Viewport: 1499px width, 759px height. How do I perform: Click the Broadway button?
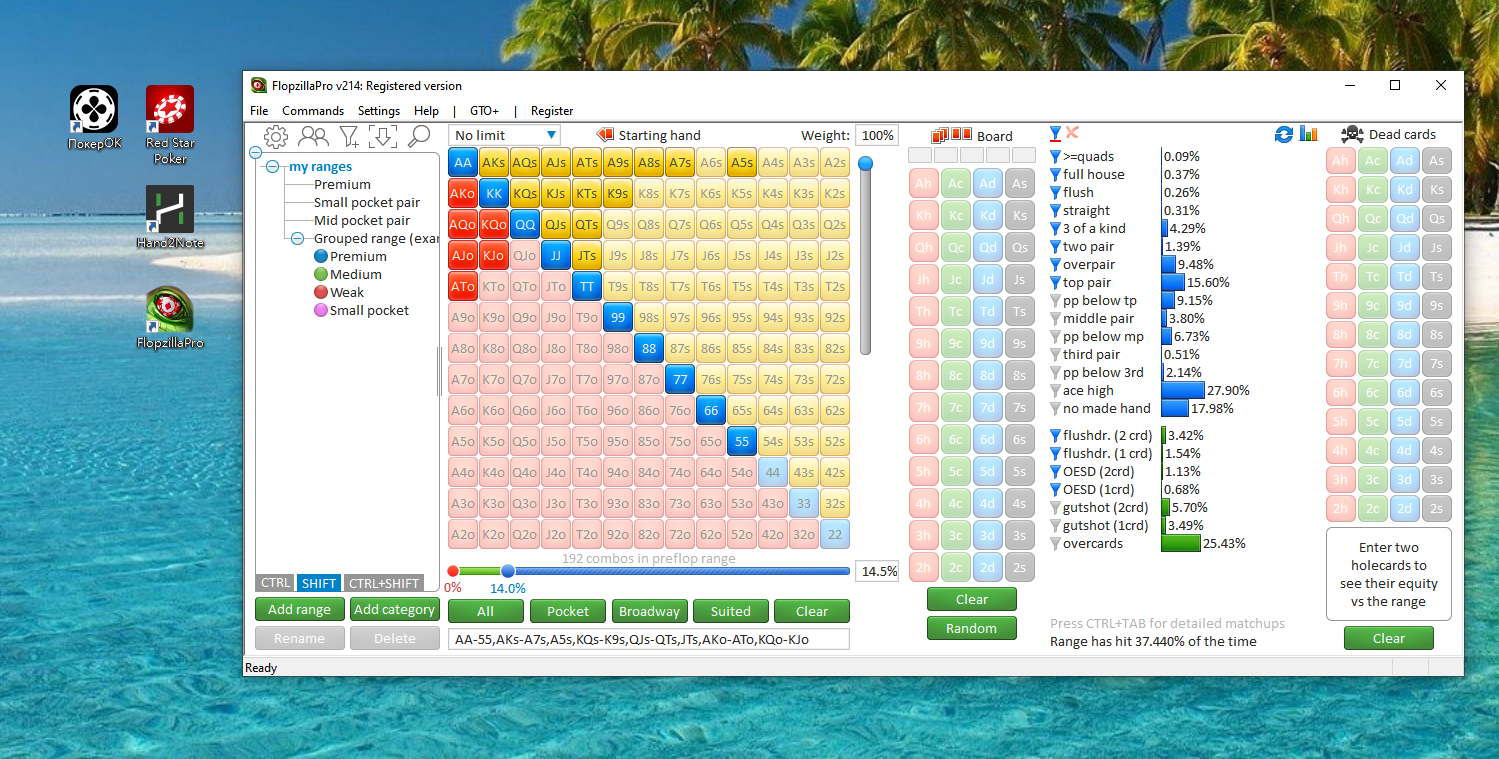tap(649, 611)
